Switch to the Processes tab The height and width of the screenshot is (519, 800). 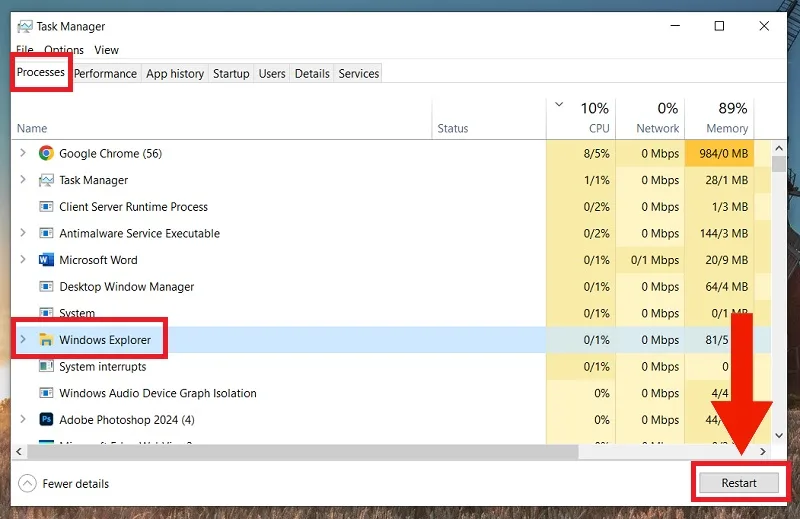[x=41, y=72]
